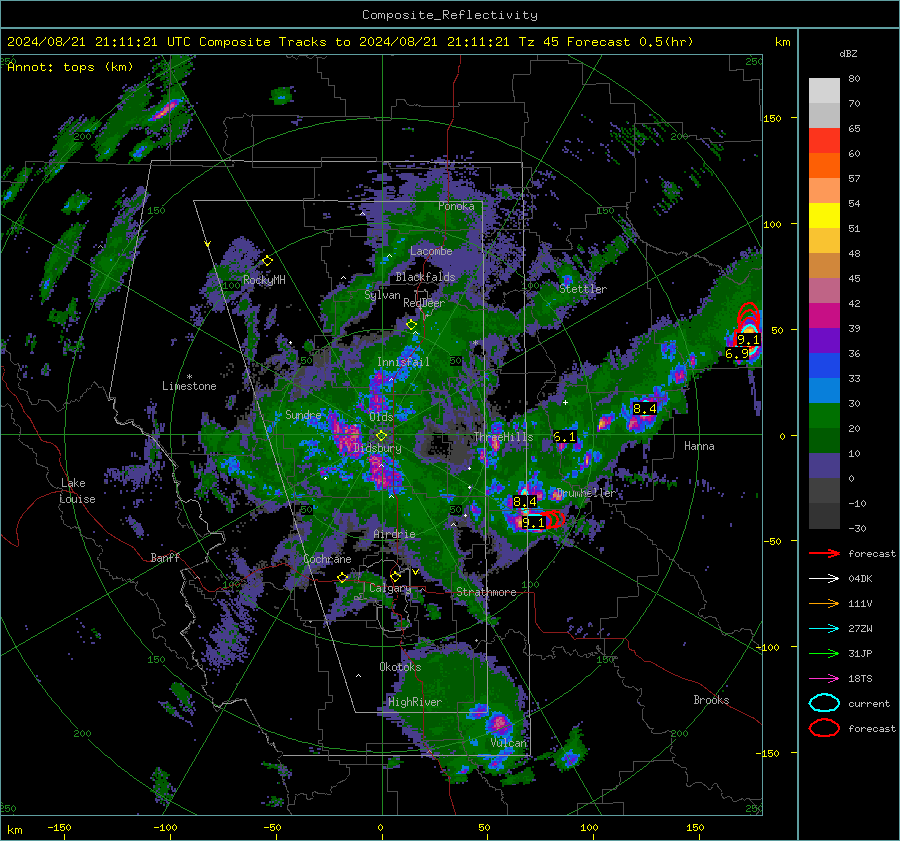Click the HighRiver city label

415,702
